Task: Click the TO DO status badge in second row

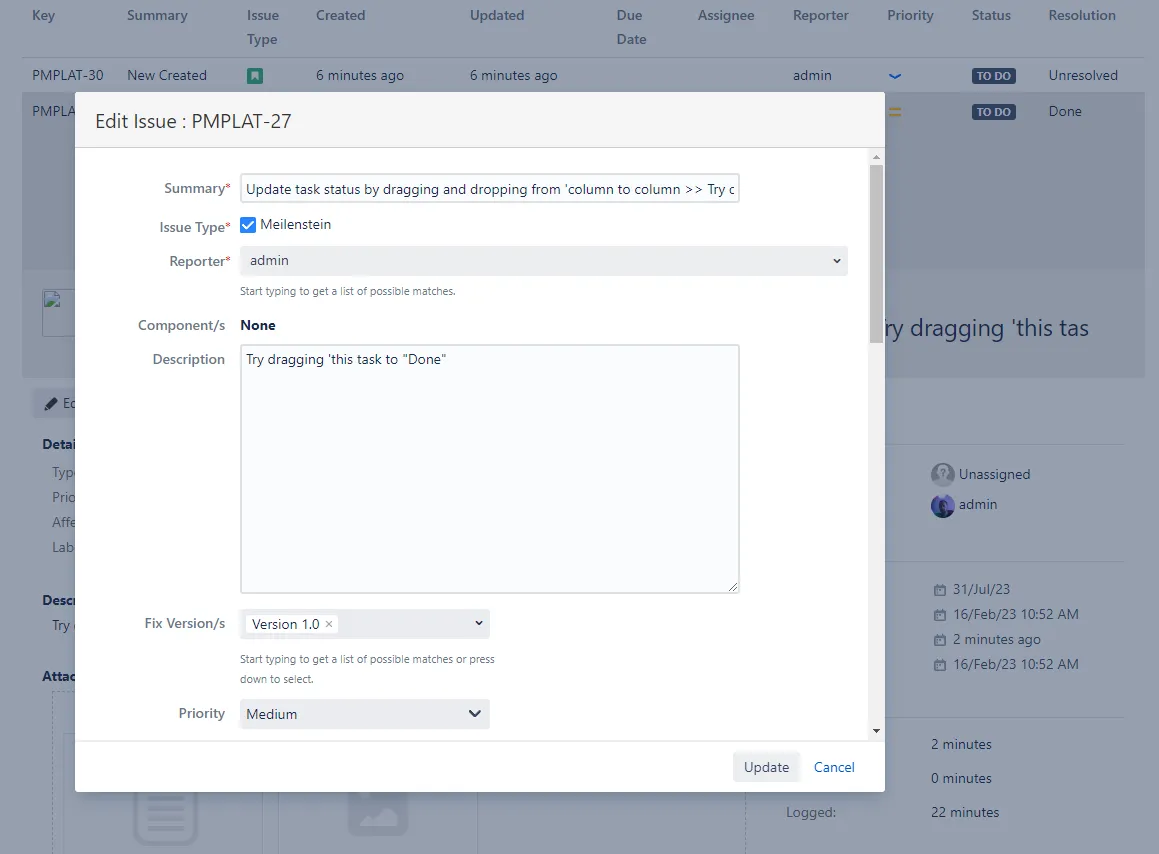Action: point(993,112)
